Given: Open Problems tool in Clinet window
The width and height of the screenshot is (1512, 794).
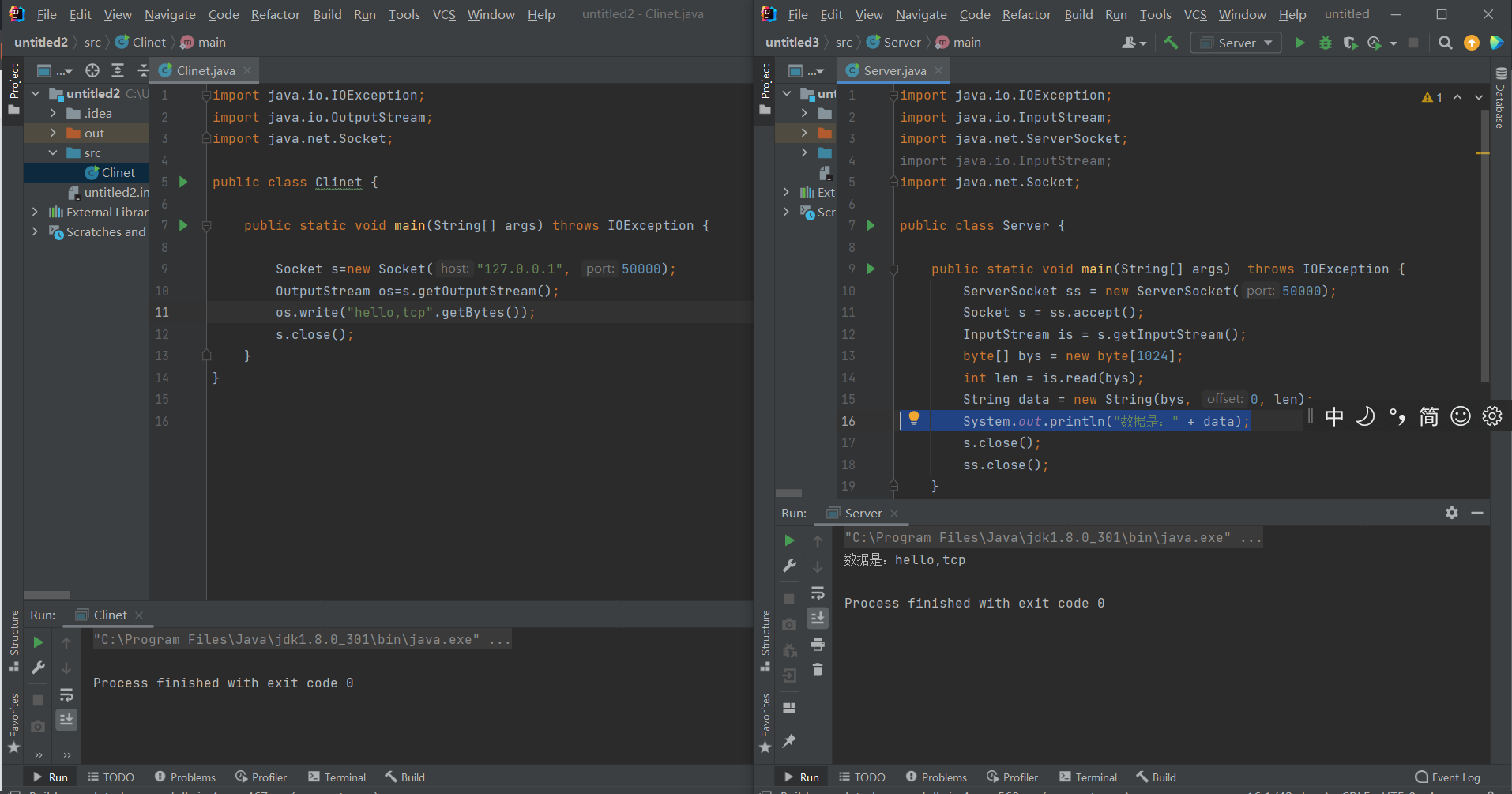Looking at the screenshot, I should pyautogui.click(x=185, y=777).
